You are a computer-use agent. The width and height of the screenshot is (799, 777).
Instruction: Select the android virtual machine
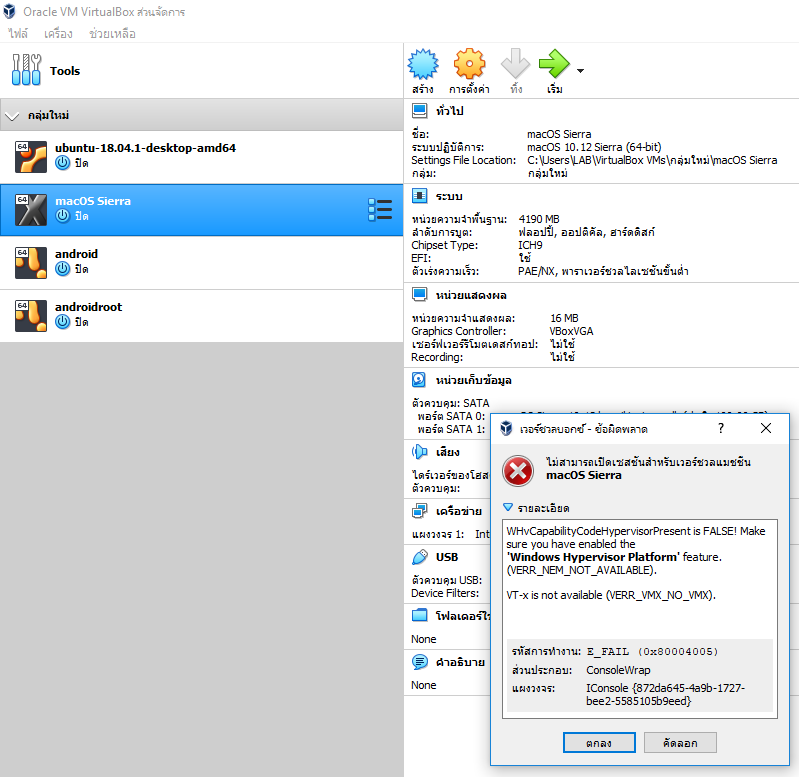pos(76,254)
